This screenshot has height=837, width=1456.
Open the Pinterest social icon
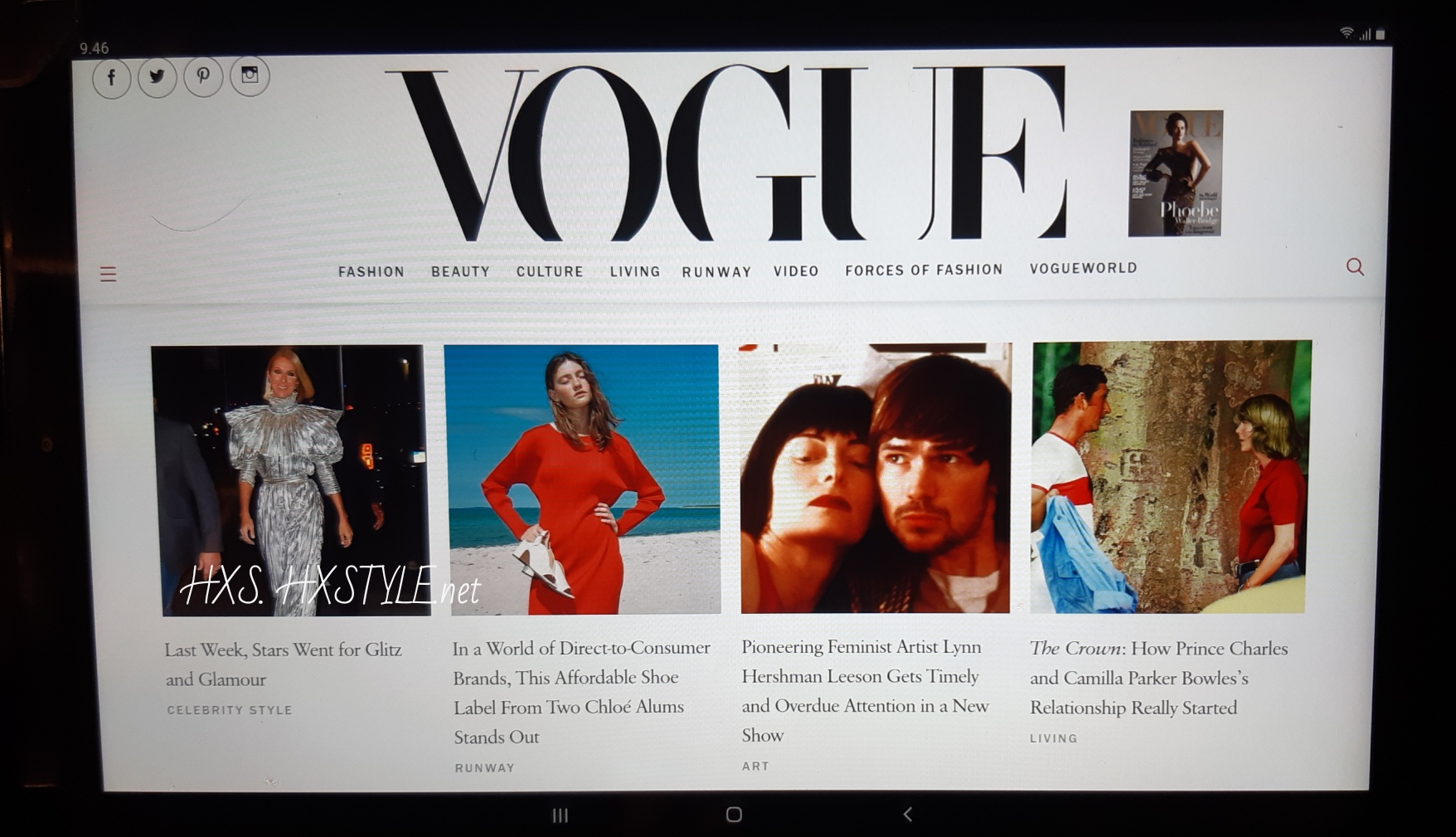pos(203,76)
